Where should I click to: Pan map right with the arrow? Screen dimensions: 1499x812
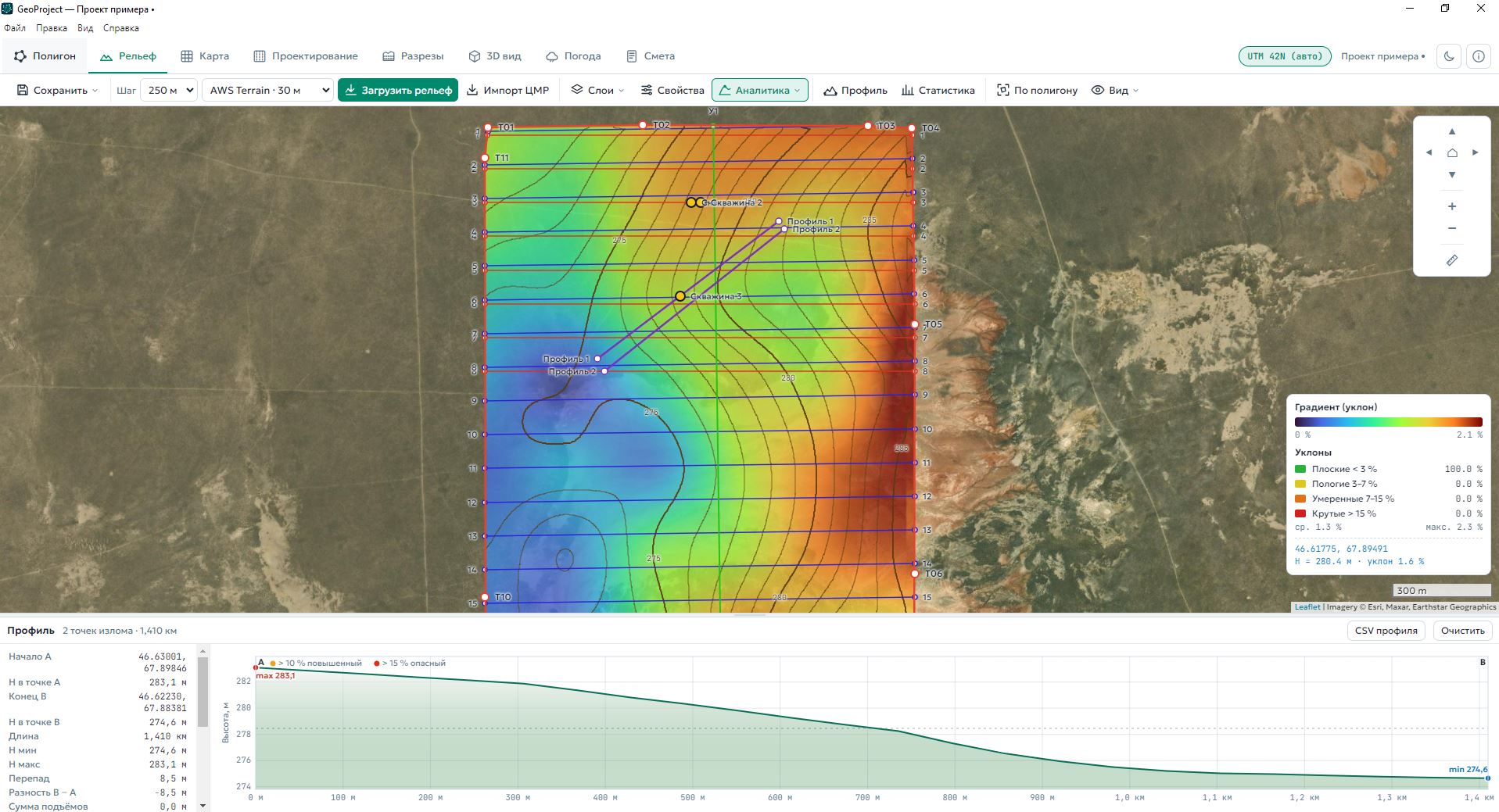coord(1475,152)
